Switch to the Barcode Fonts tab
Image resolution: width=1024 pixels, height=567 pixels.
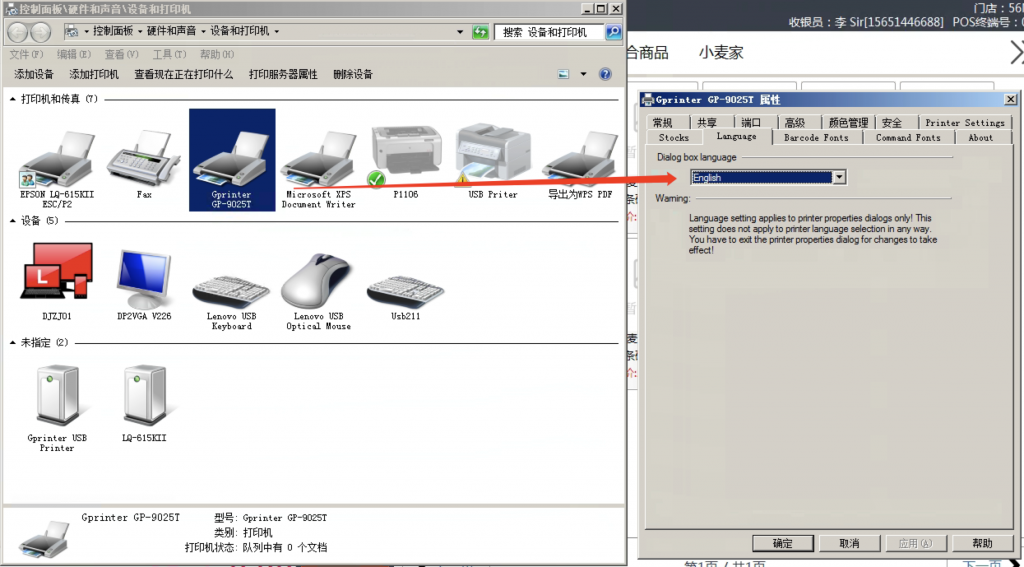click(x=815, y=138)
